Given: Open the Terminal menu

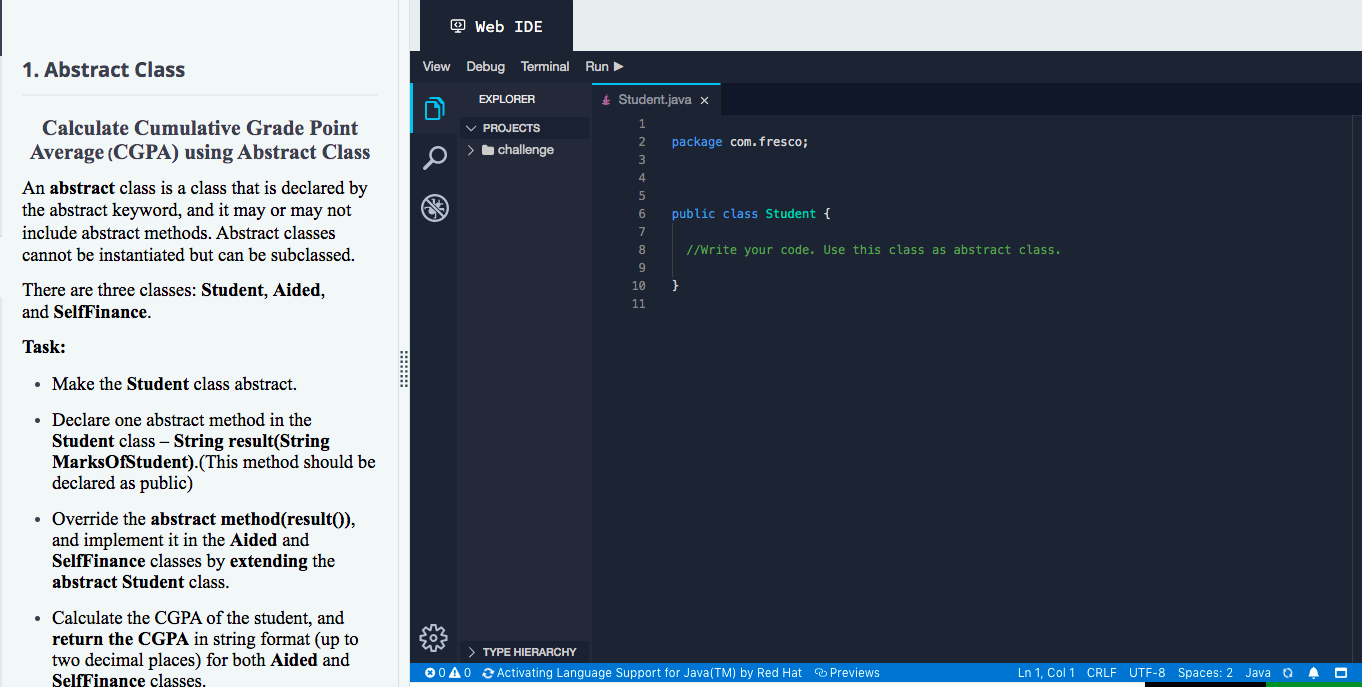Looking at the screenshot, I should pyautogui.click(x=544, y=66).
